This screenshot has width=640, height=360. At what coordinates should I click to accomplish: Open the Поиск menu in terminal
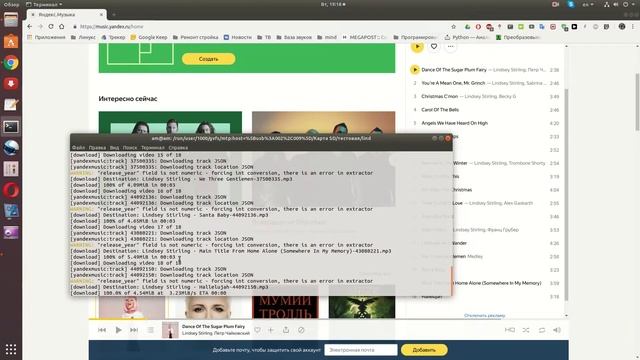(130, 148)
